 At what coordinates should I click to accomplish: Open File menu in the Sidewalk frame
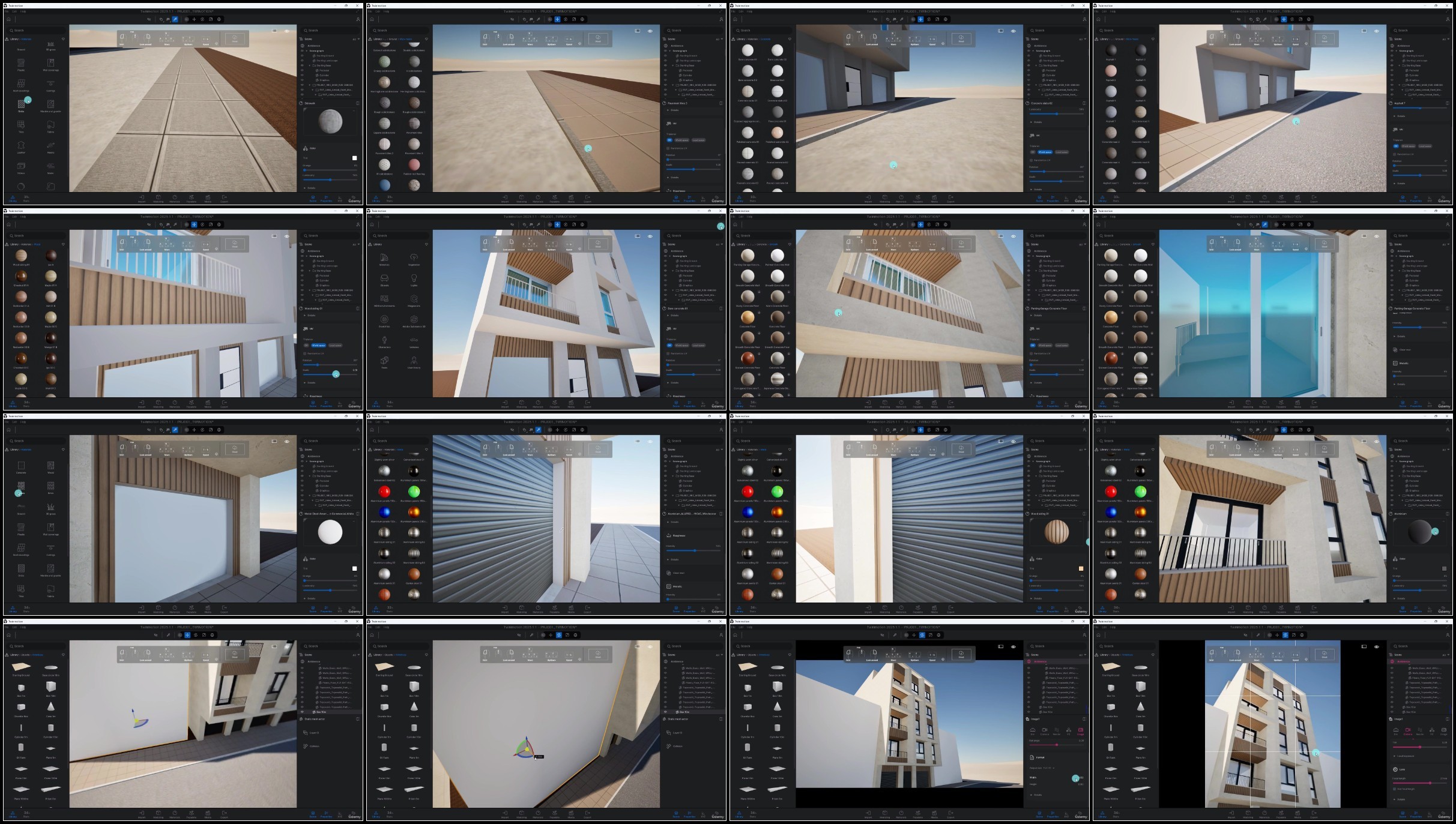tap(7, 11)
